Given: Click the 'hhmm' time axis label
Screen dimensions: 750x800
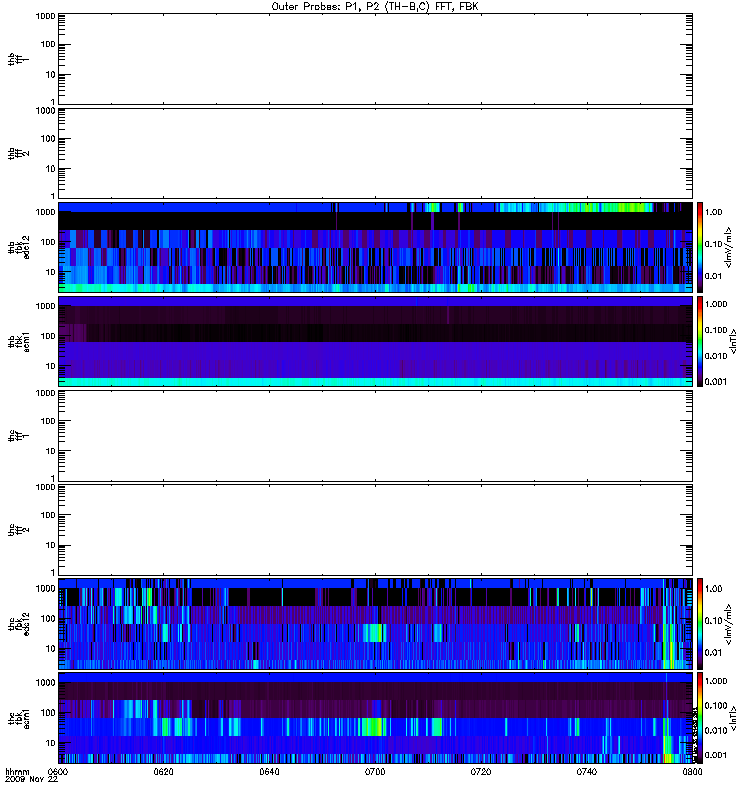Looking at the screenshot, I should click(17, 771).
